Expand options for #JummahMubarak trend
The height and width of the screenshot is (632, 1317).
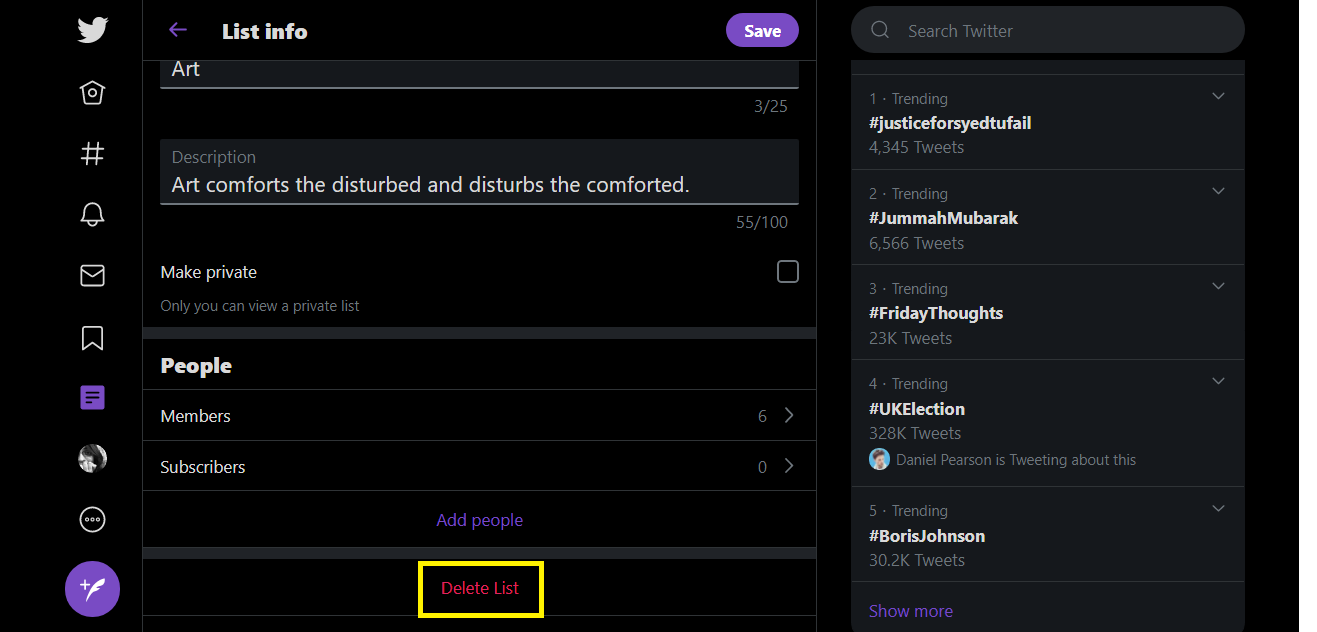pyautogui.click(x=1218, y=191)
